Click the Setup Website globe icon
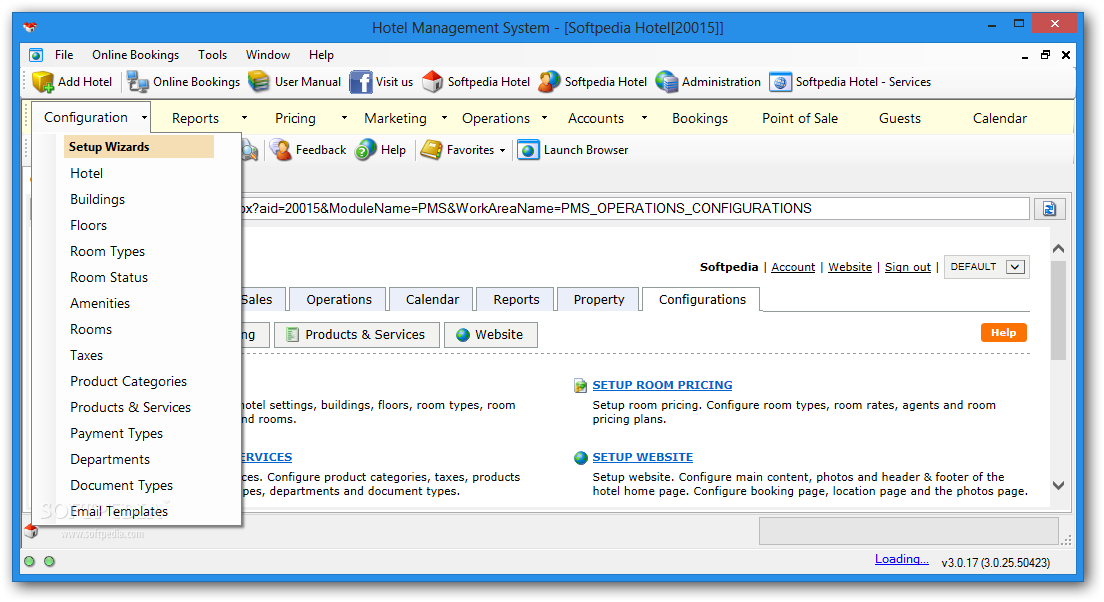 pos(580,458)
